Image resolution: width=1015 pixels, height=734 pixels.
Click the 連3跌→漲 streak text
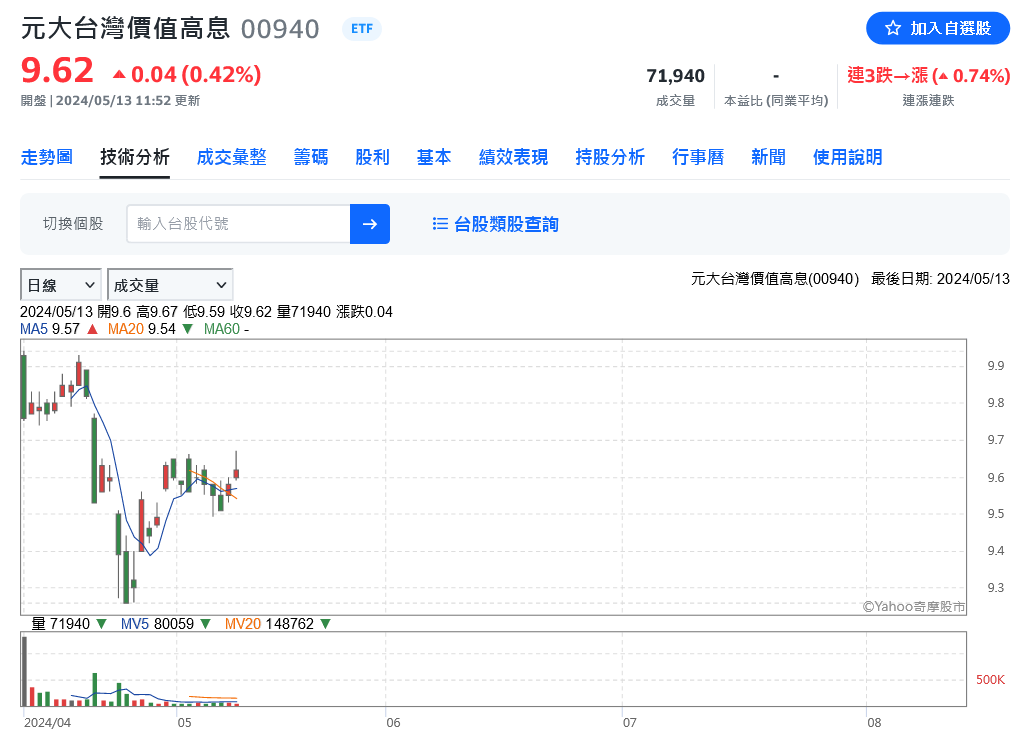tap(929, 76)
